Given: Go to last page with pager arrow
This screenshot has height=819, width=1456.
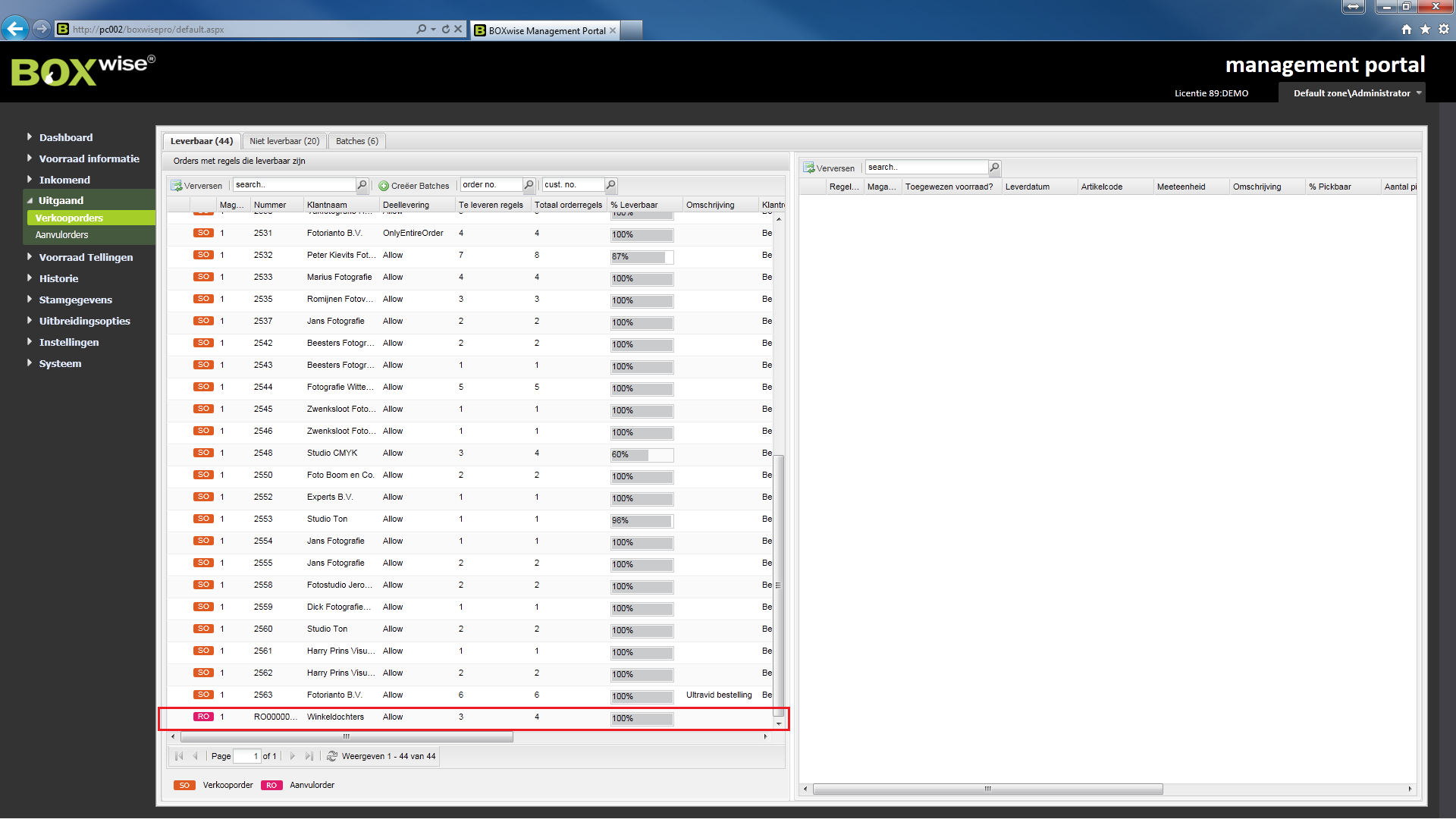Looking at the screenshot, I should 309,756.
